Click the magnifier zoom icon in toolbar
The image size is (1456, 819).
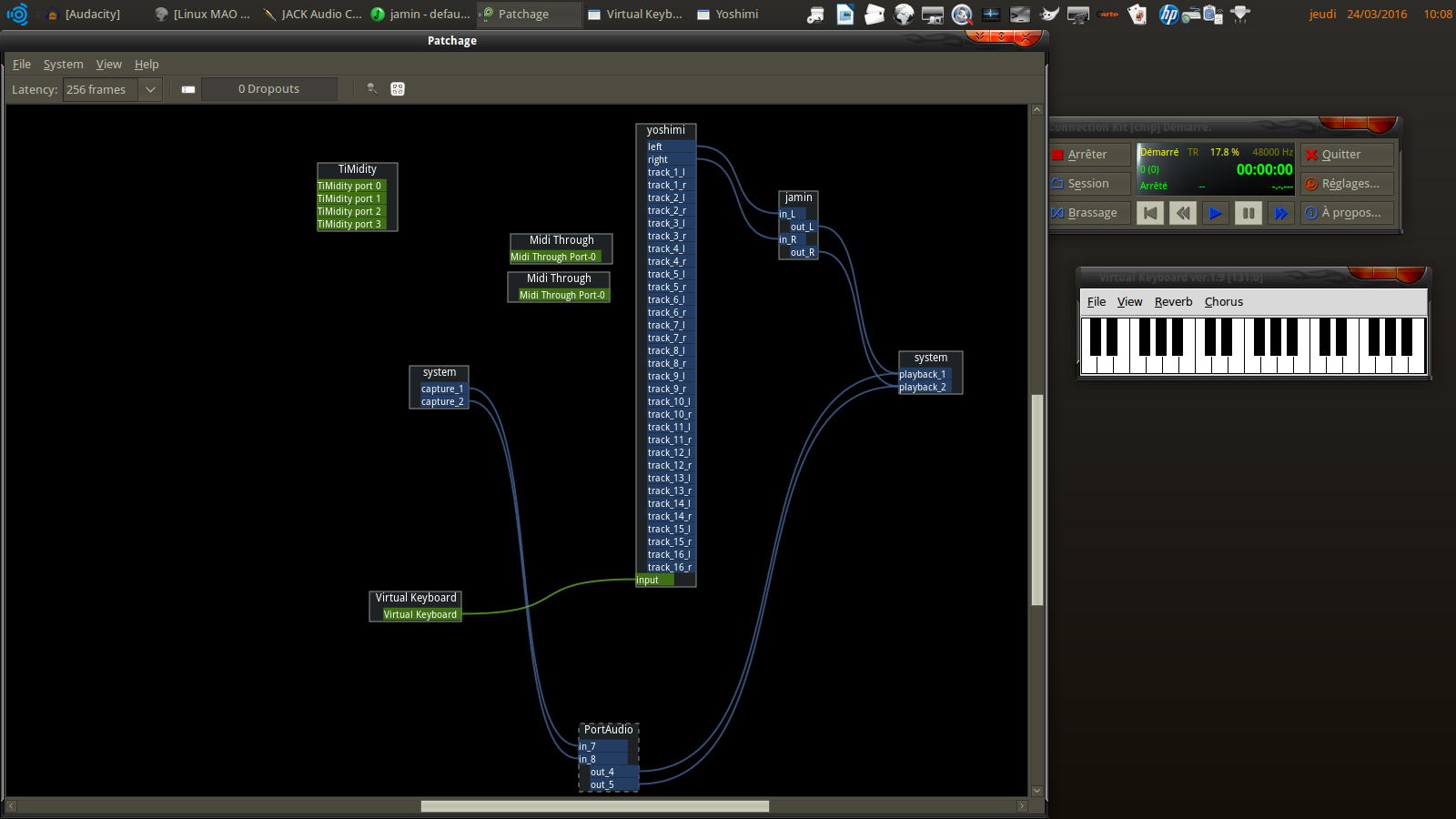click(372, 89)
